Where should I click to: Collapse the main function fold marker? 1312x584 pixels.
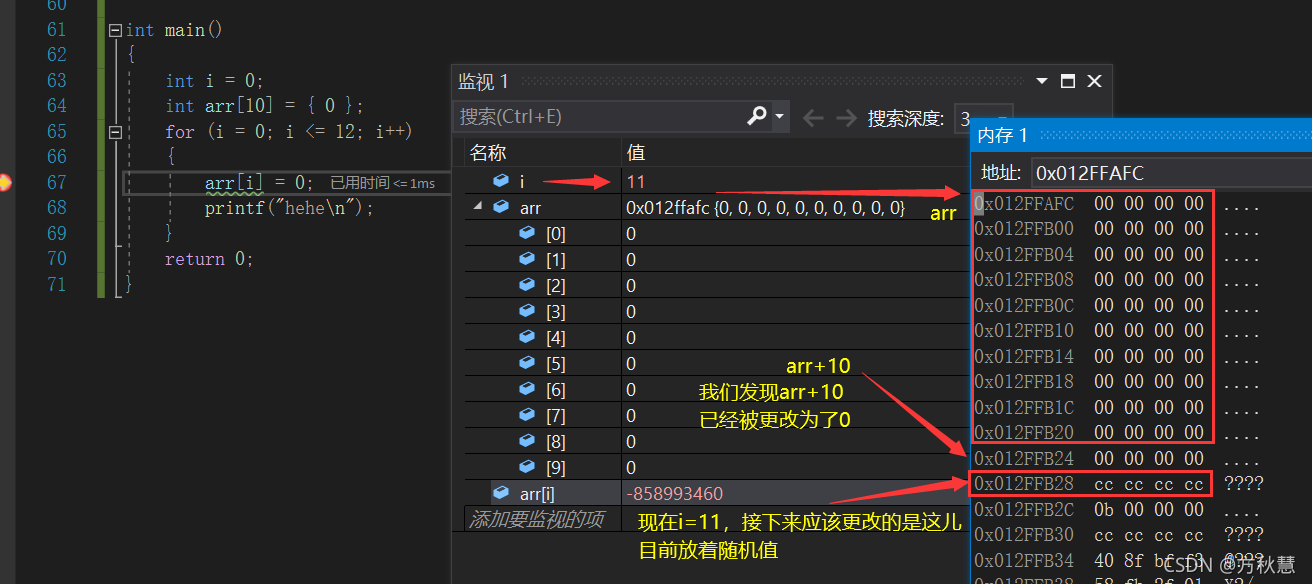point(115,31)
